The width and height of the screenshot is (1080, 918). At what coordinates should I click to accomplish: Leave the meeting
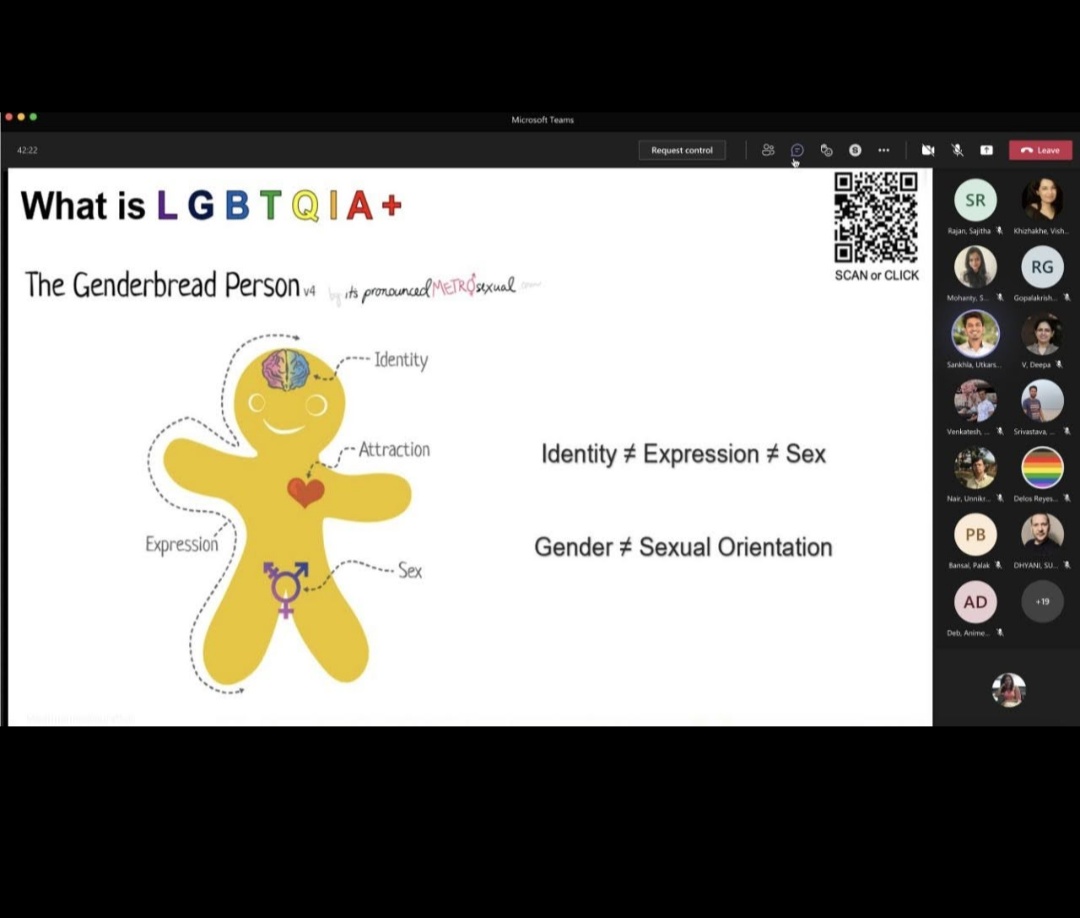click(1040, 150)
